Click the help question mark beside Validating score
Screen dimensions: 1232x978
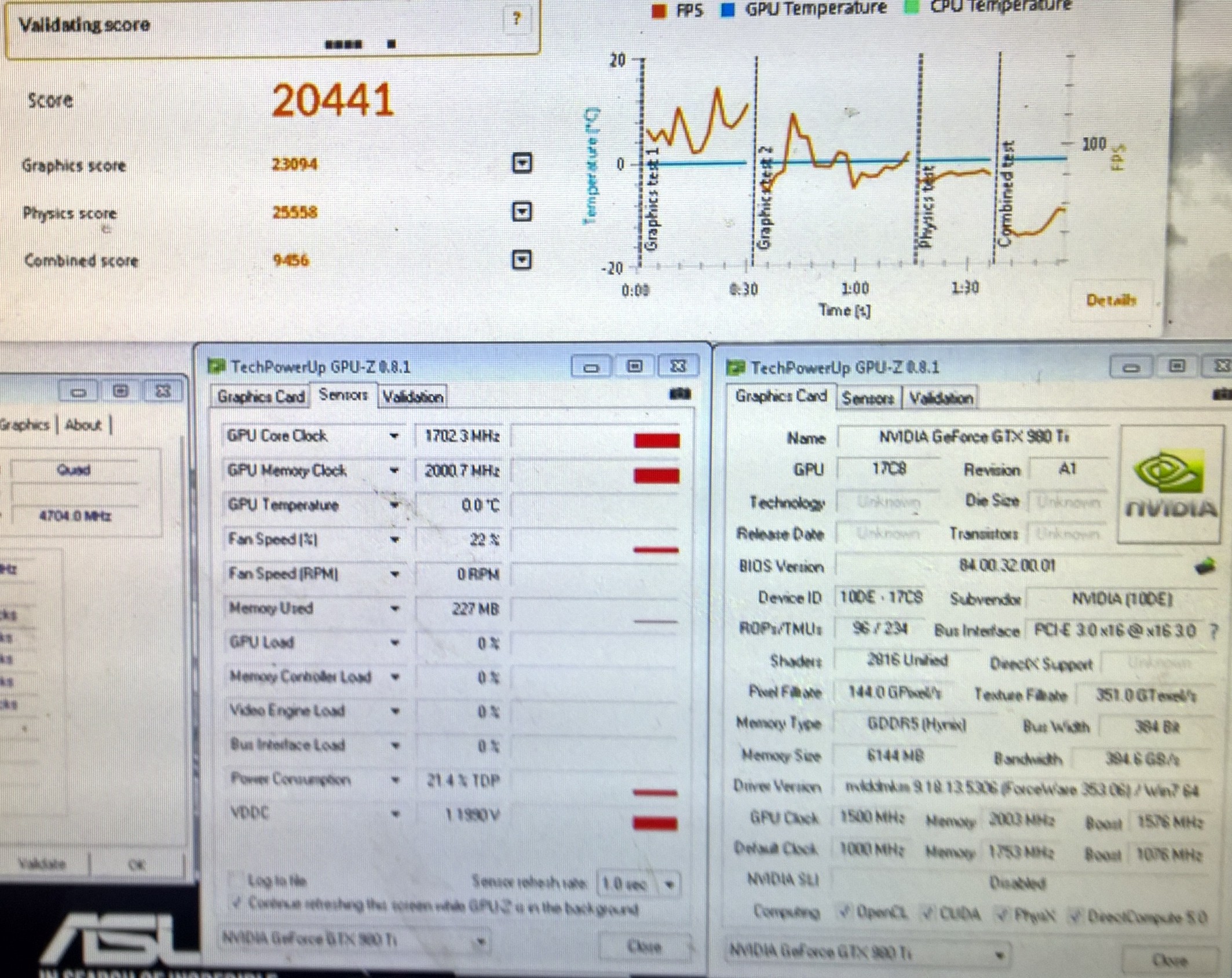click(517, 19)
